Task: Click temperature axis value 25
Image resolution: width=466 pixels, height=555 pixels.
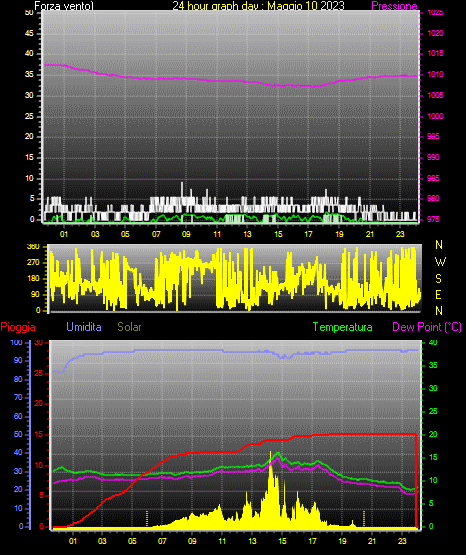Action: 433,411
